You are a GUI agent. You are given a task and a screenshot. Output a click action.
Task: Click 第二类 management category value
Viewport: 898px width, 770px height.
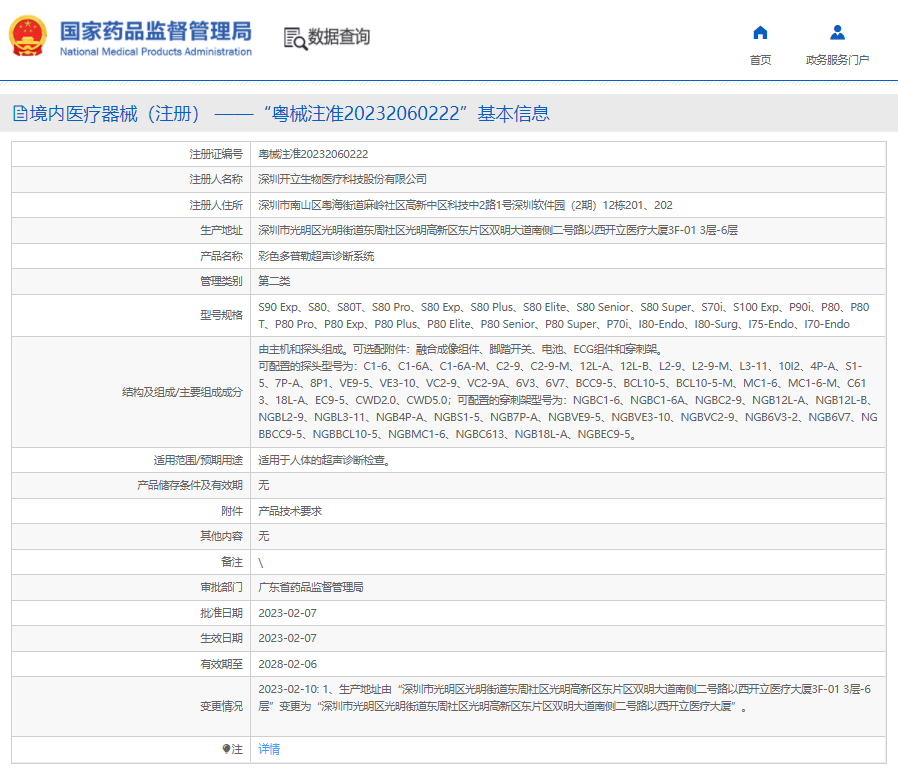coord(274,281)
